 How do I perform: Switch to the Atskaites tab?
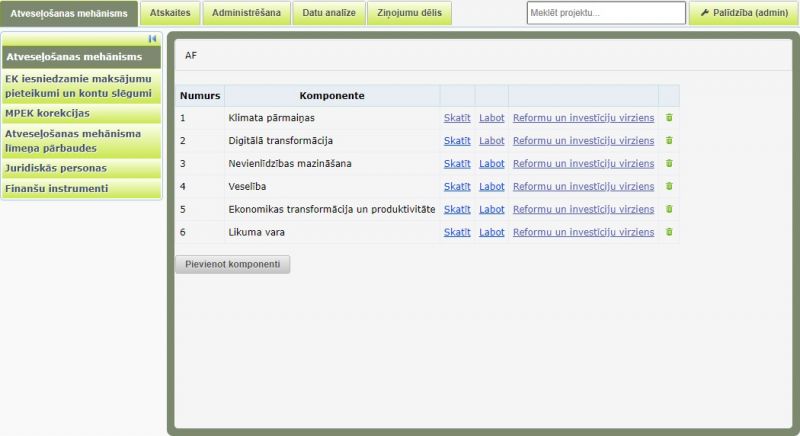170,13
